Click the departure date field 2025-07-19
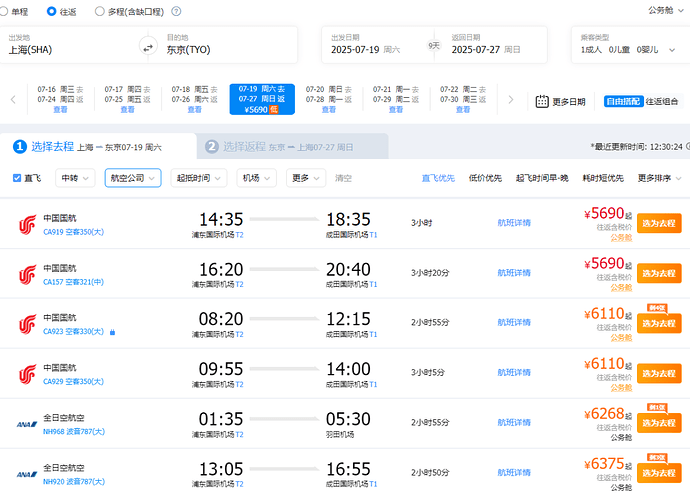The image size is (690, 495). [375, 48]
